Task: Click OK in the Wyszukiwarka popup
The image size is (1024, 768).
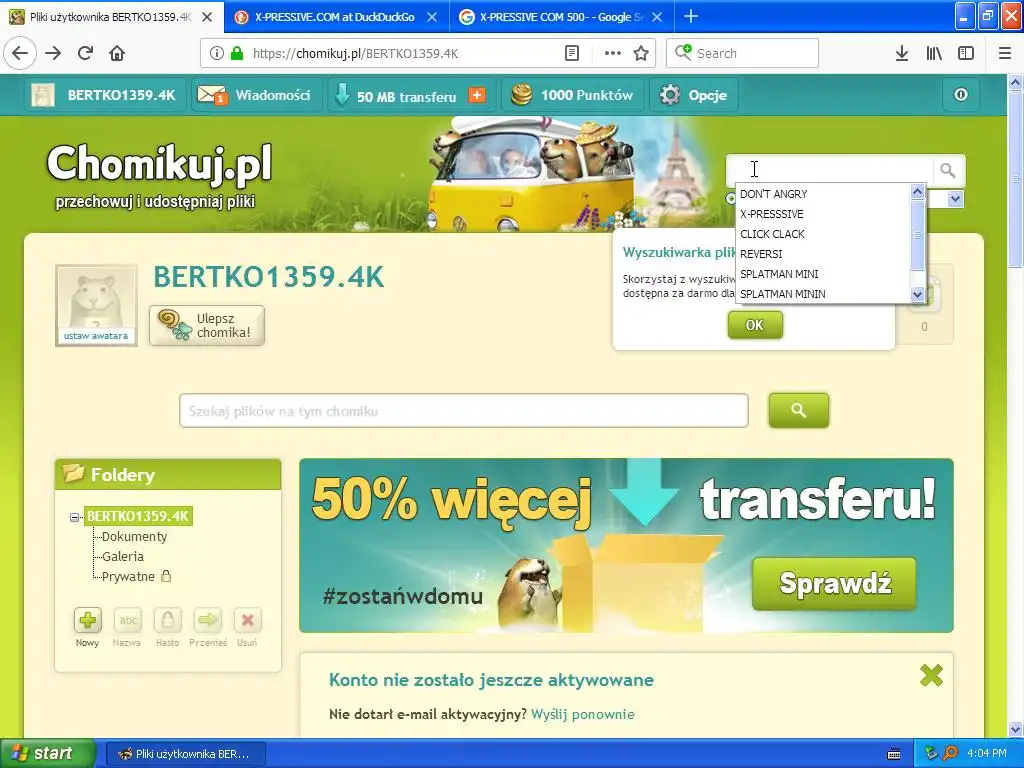Action: coord(755,325)
